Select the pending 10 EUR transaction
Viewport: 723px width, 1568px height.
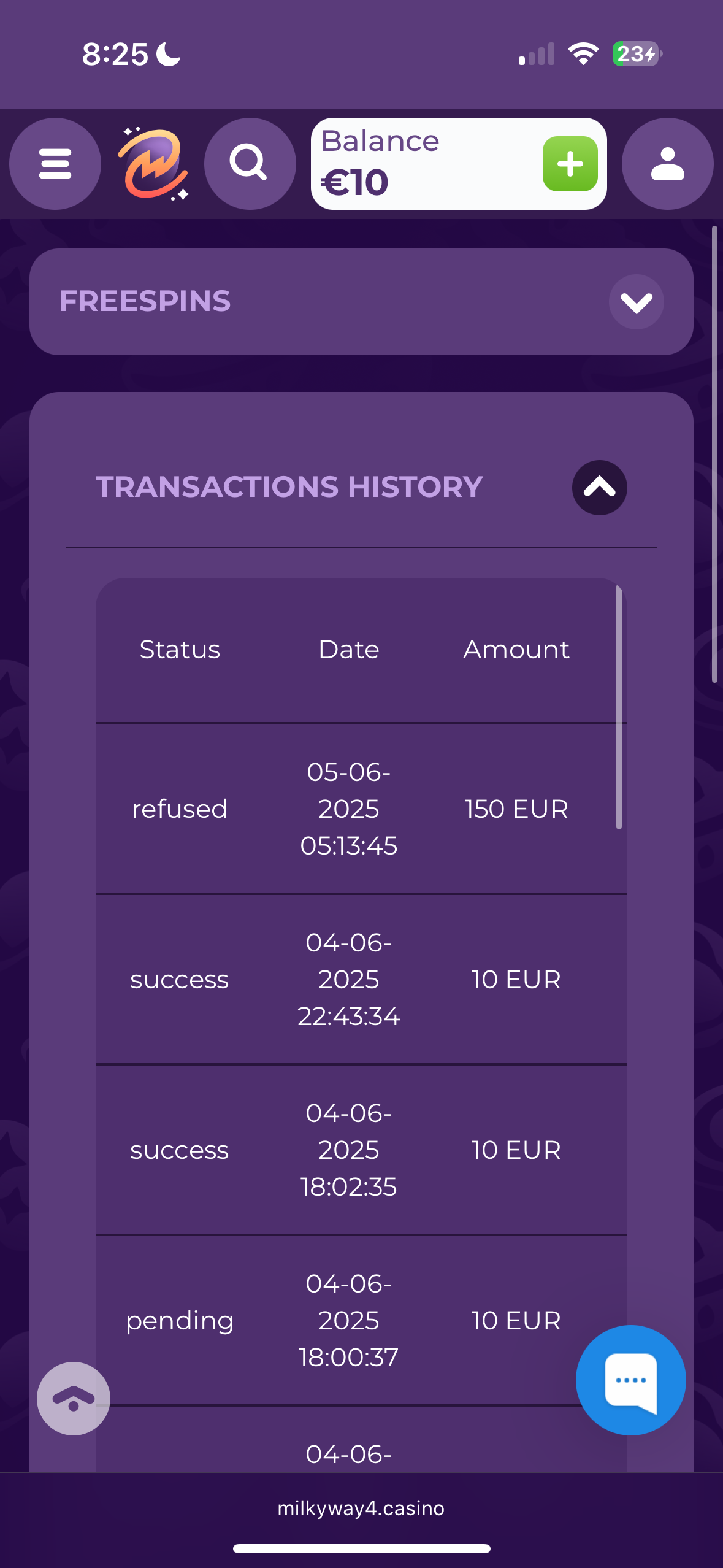tap(361, 1320)
